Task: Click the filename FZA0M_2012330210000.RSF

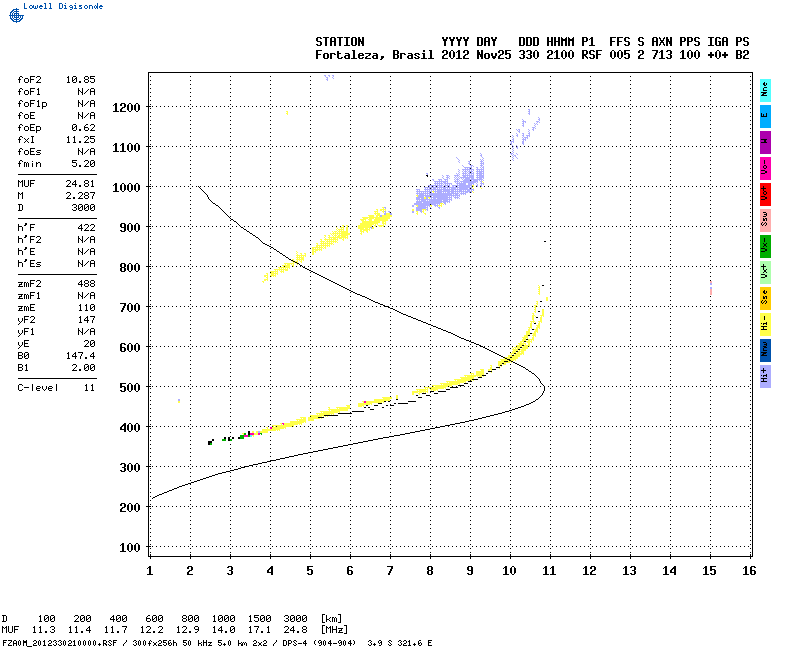Action: (60, 643)
